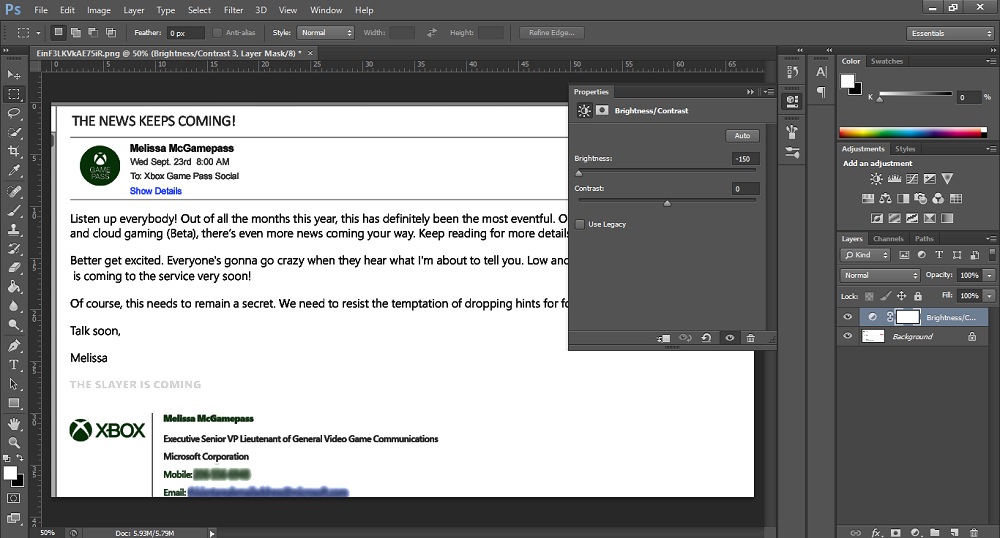Select the Quick Selection tool
Screen dimensions: 1000x538
[x=14, y=133]
